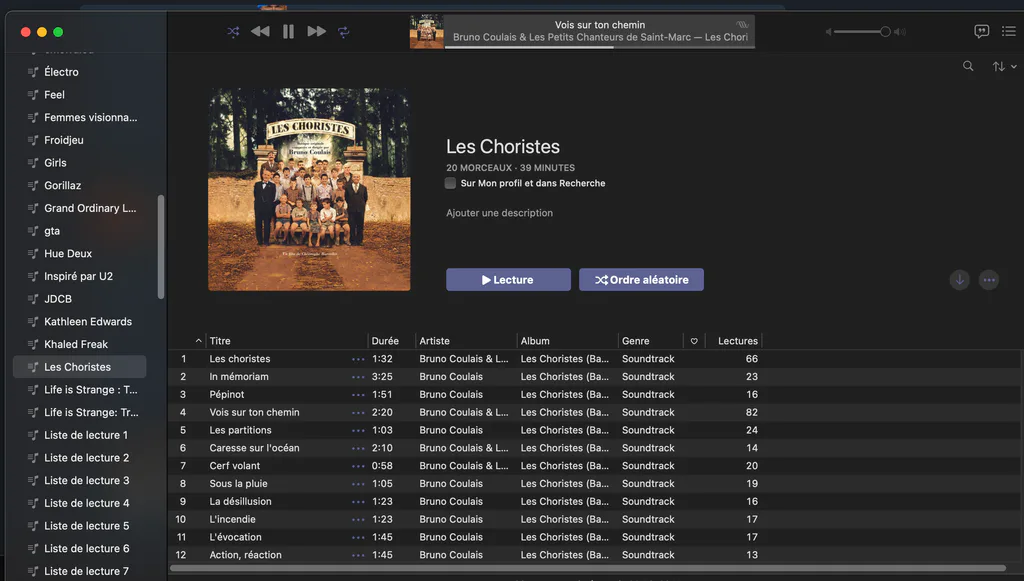
Task: Open options dots for 'Pépinot' track
Action: coord(358,395)
